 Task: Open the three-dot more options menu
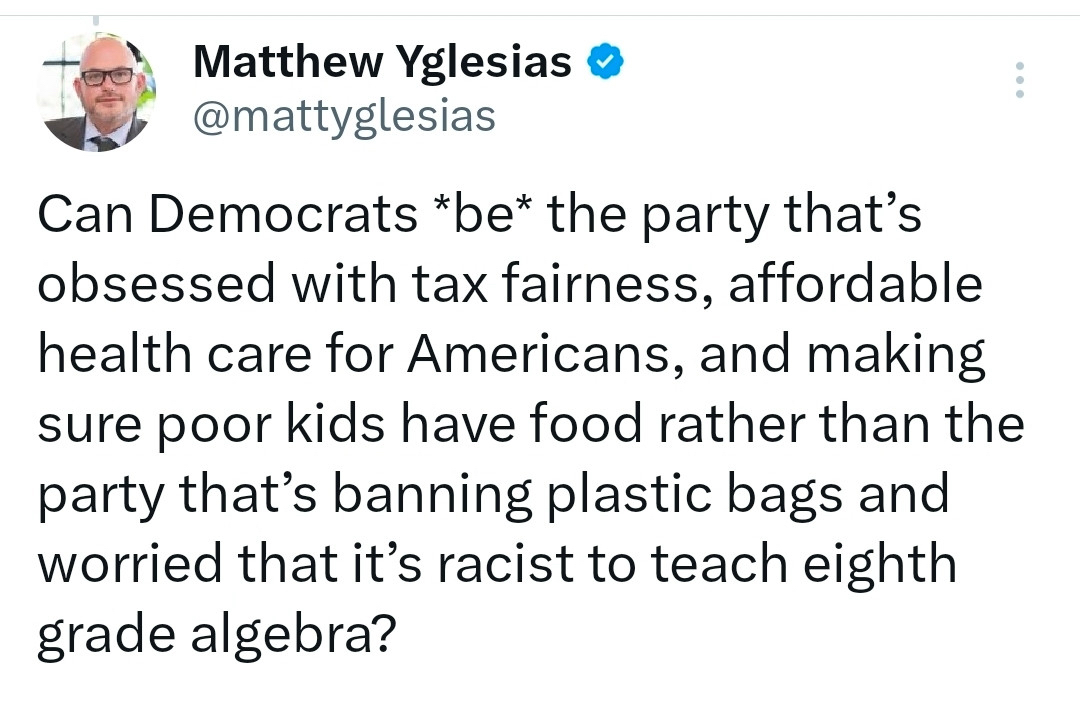pyautogui.click(x=1019, y=80)
